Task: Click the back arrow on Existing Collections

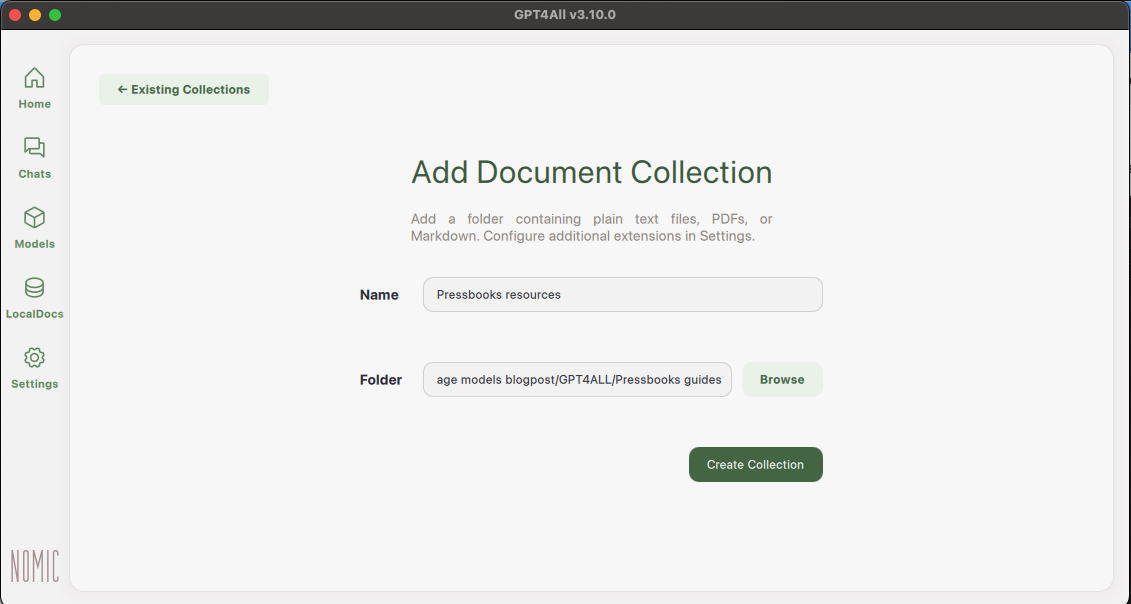Action: click(122, 89)
